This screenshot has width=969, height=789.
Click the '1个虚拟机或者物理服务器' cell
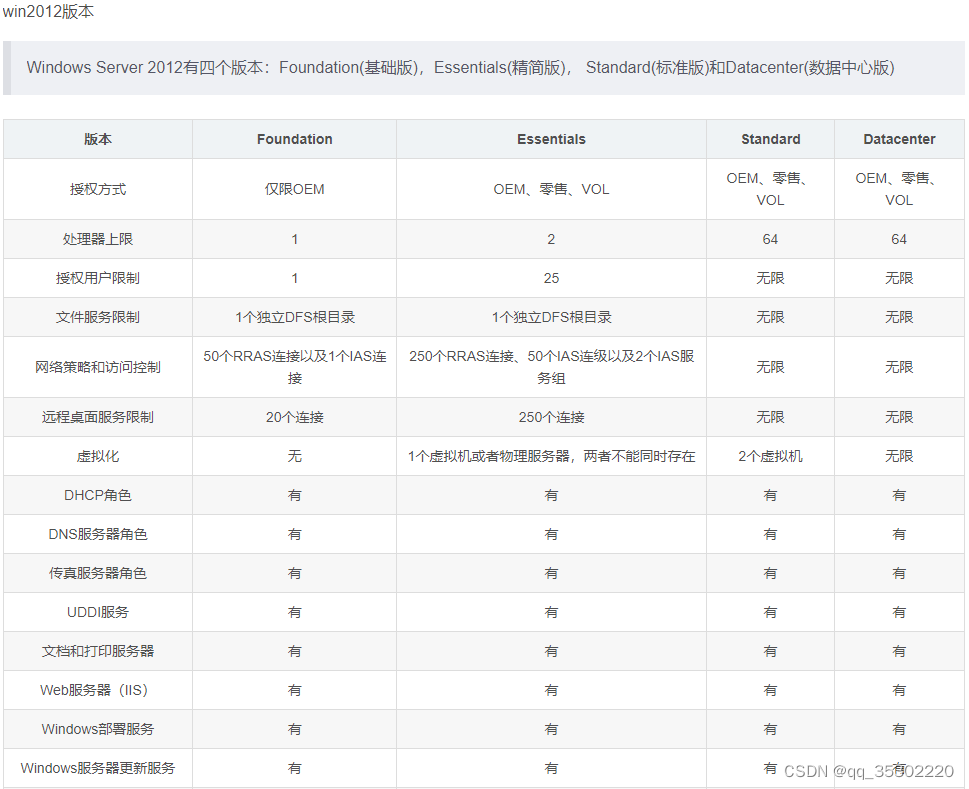551,456
